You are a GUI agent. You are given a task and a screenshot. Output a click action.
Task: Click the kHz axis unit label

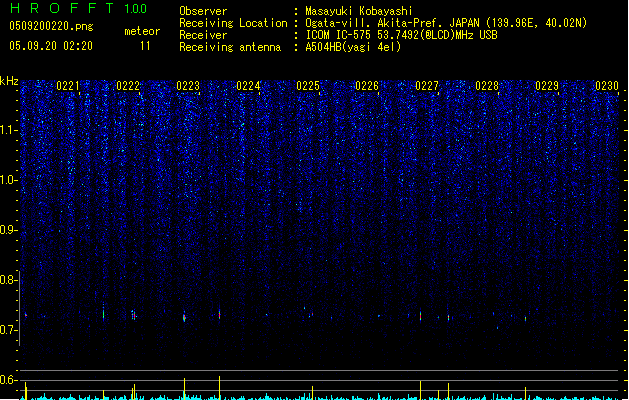[9, 81]
